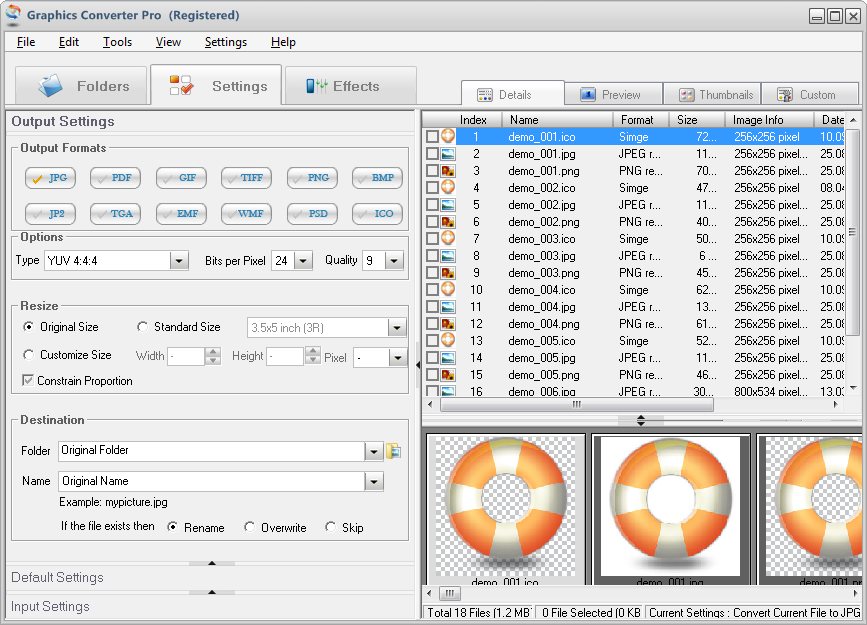Image resolution: width=867 pixels, height=625 pixels.
Task: Click the PNG file icon of demo_004.png
Action: pos(448,324)
